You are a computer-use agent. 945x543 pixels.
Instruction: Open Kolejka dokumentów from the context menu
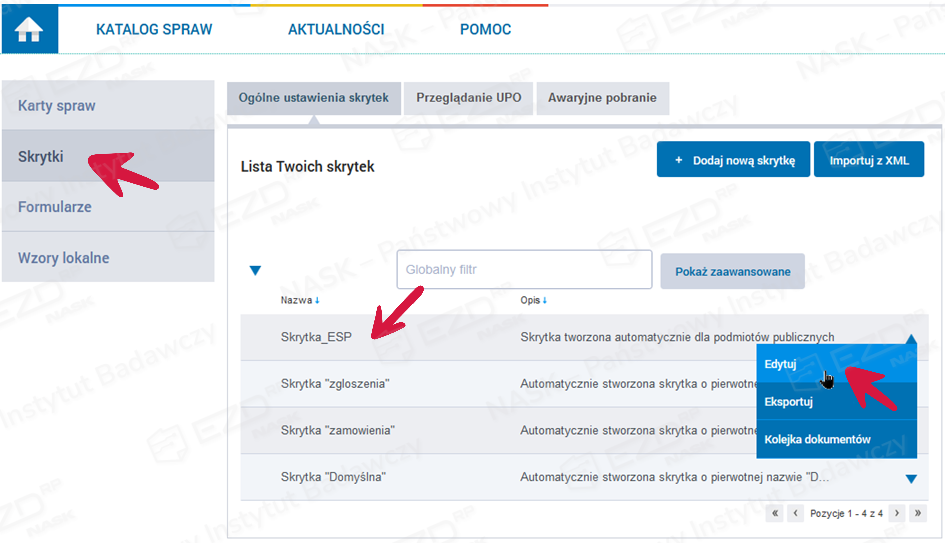[x=817, y=439]
